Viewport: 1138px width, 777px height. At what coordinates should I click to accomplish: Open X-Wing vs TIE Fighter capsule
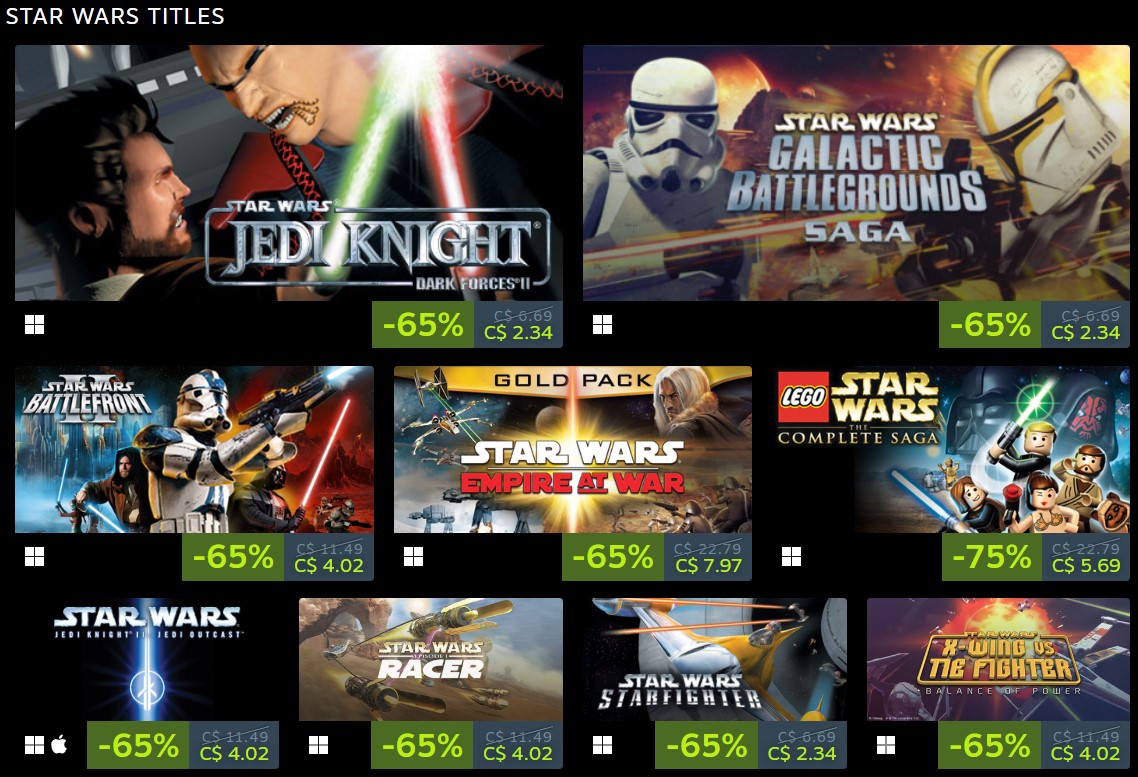999,659
